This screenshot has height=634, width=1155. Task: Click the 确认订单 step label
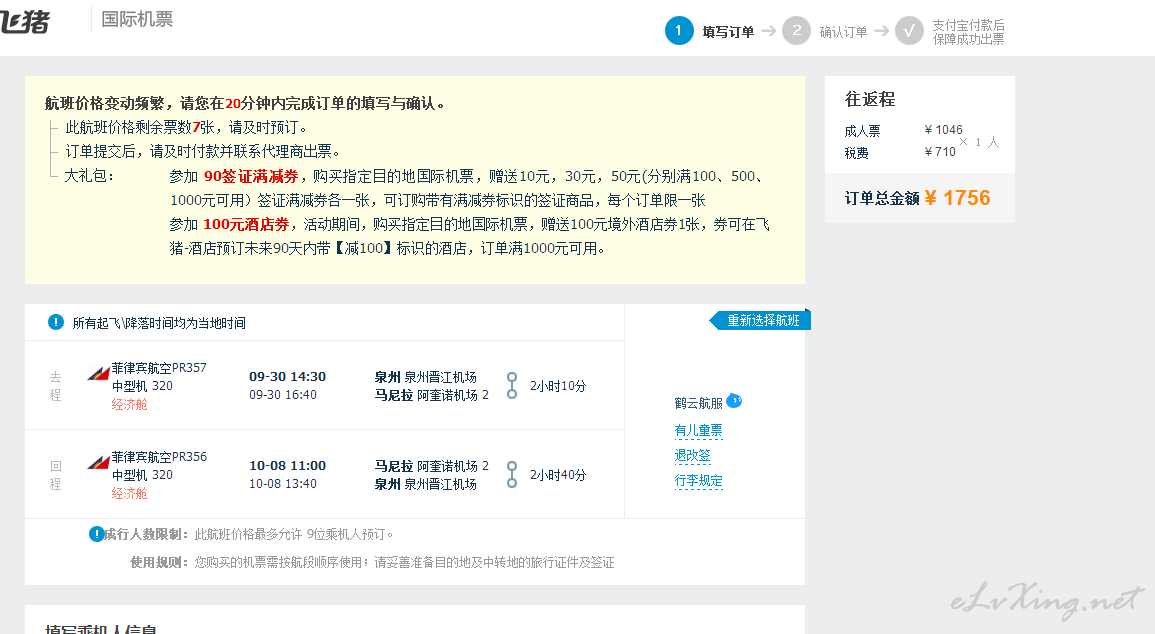point(843,32)
